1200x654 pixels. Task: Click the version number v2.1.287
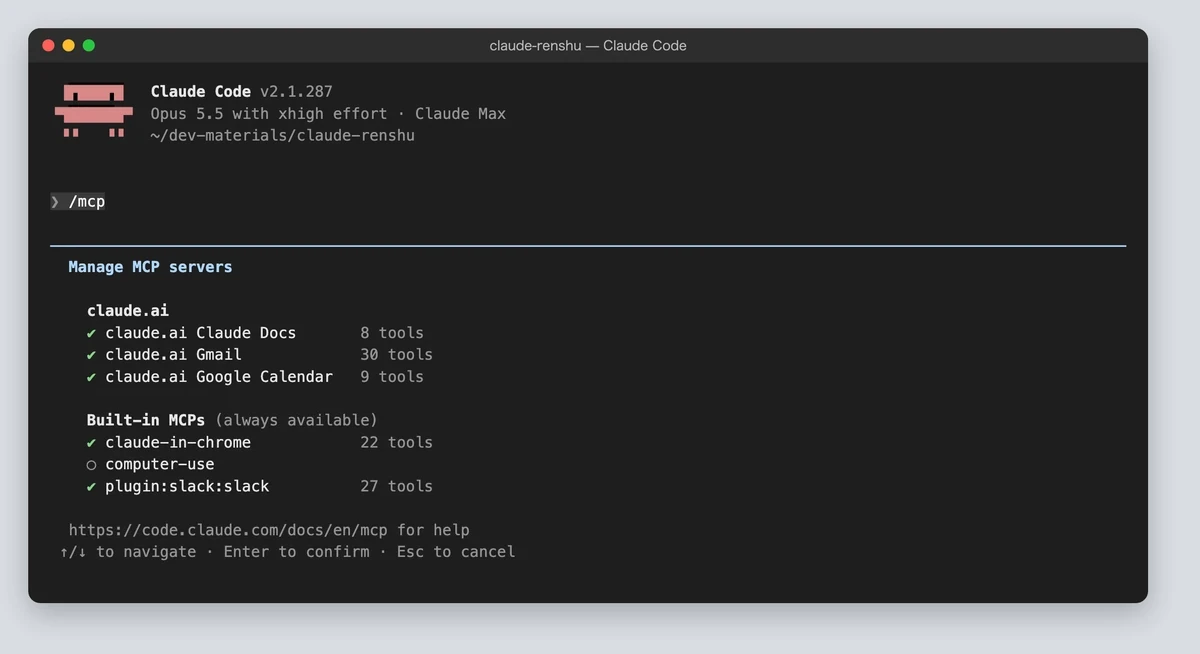pos(296,92)
